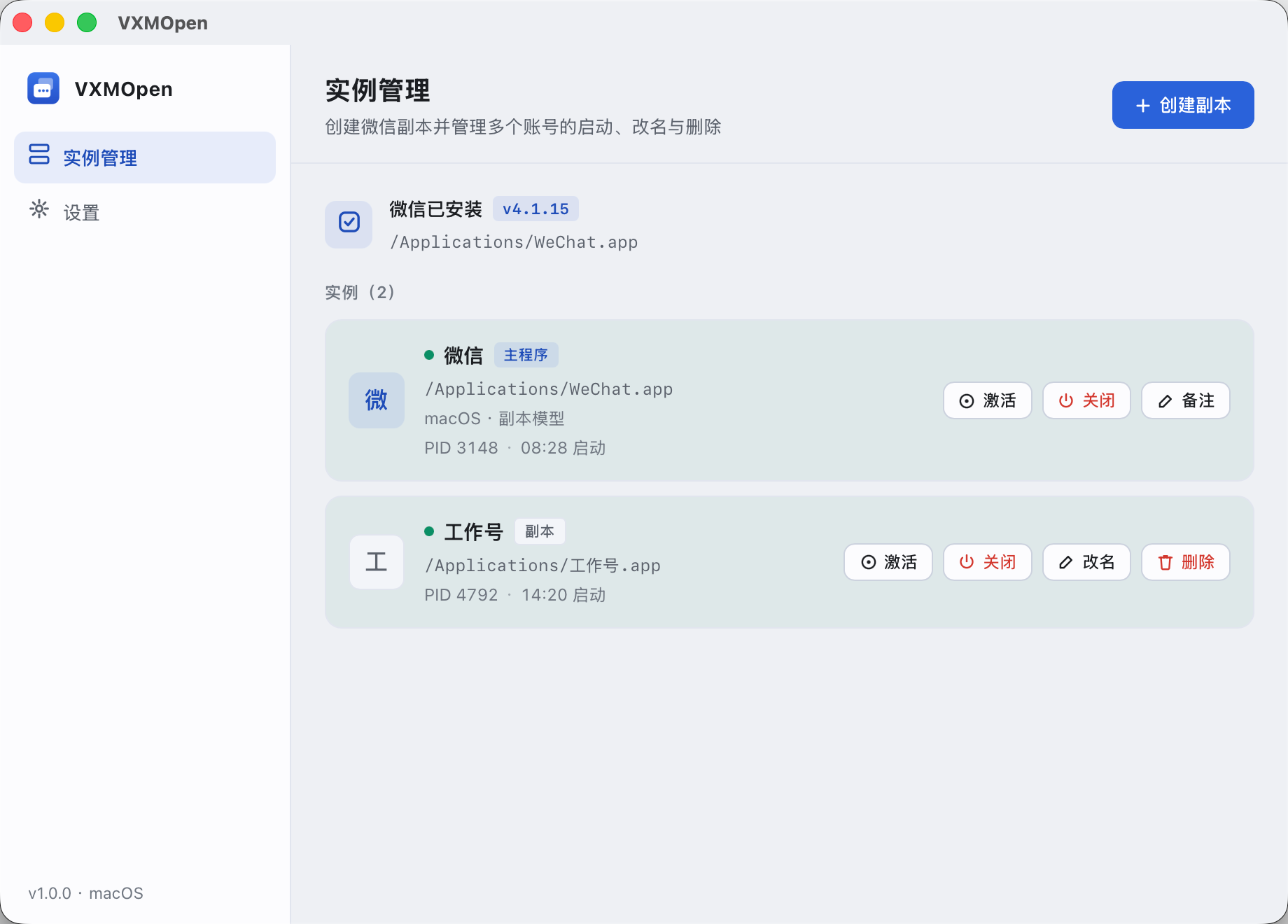This screenshot has height=924, width=1288.
Task: Activate the 微信 main instance
Action: click(988, 400)
